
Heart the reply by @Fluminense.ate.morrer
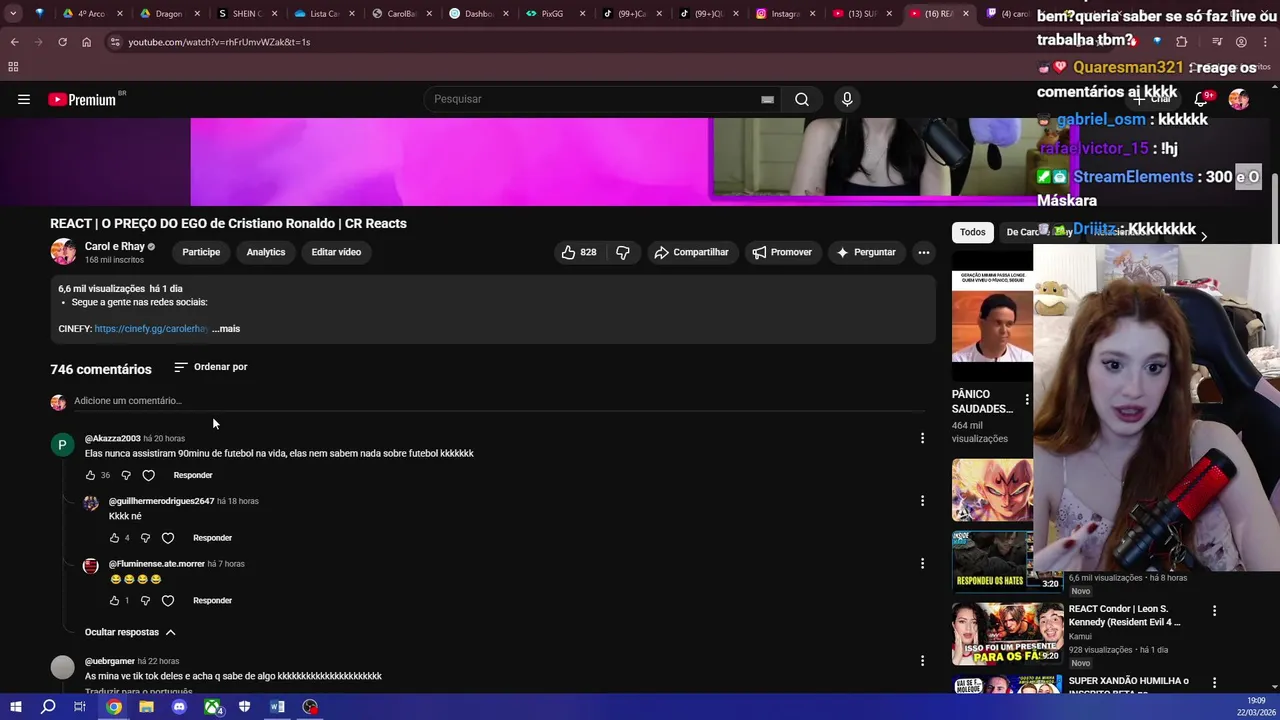[168, 601]
